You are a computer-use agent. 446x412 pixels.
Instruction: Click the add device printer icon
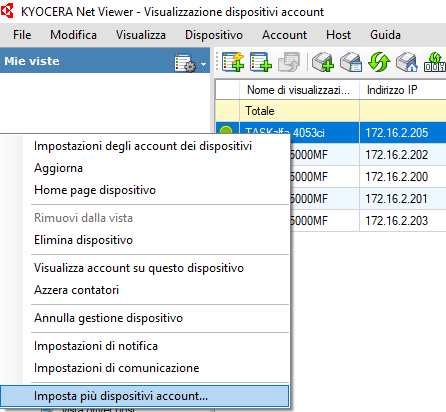323,62
